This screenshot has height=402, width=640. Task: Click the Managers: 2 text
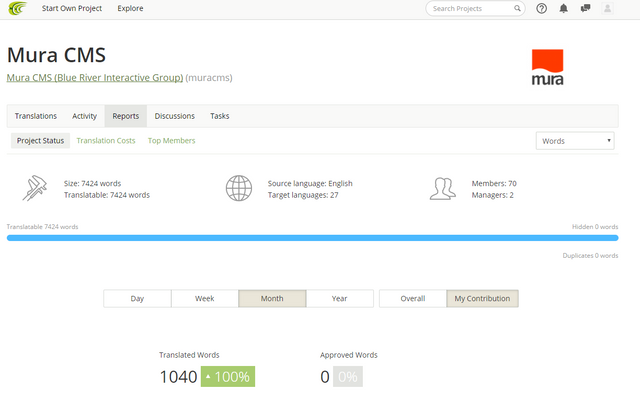click(x=492, y=195)
